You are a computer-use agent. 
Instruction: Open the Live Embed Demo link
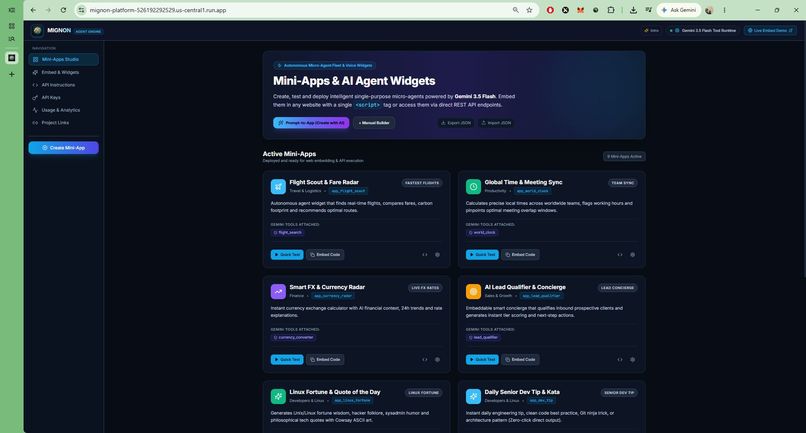(770, 30)
